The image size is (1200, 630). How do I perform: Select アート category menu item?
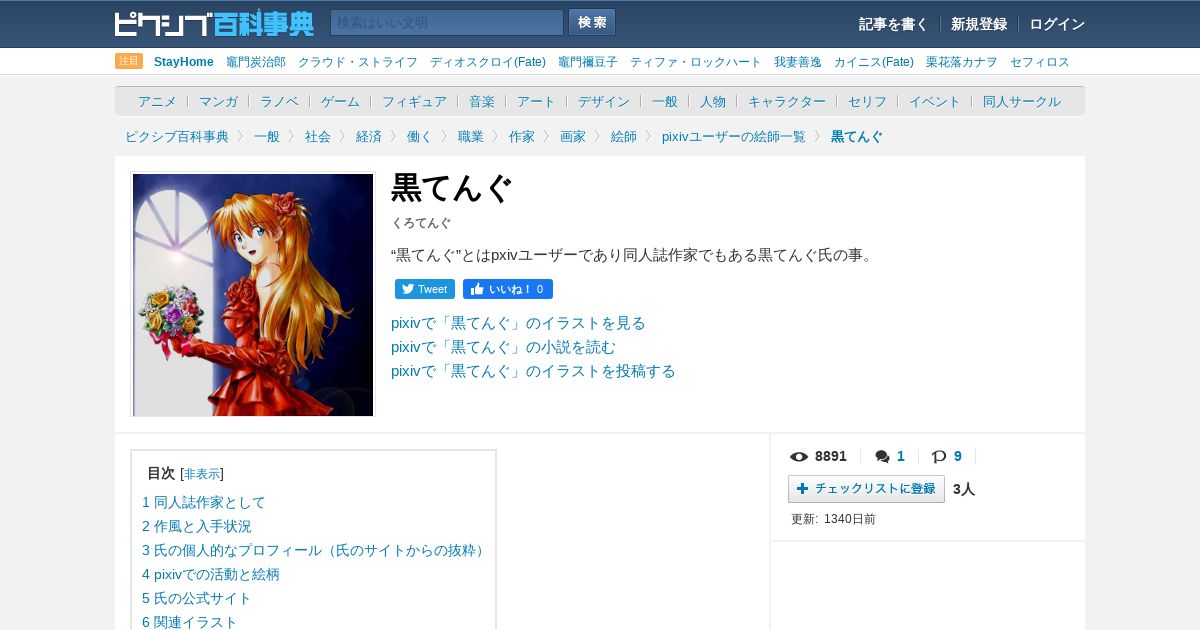(536, 101)
